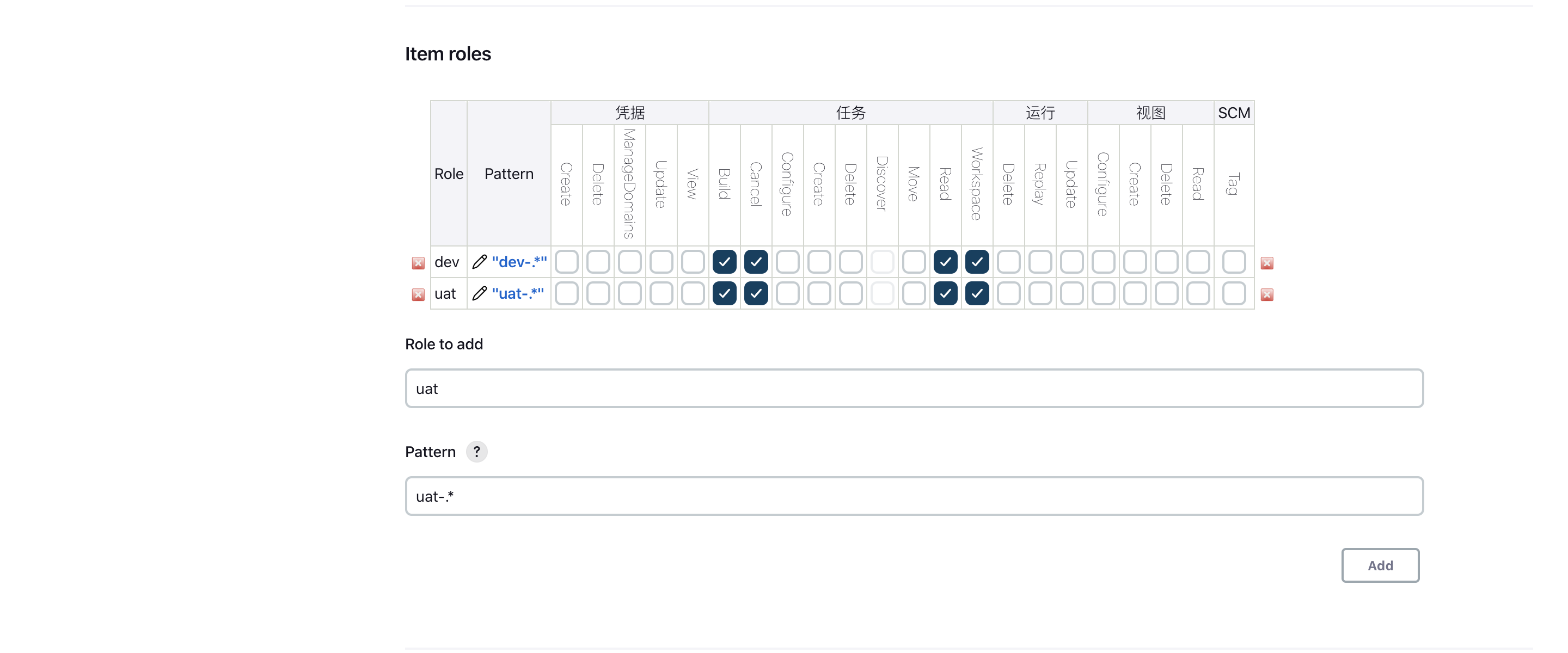Click the red delete icon right of the uat row
The image size is (1568, 653).
point(1267,294)
